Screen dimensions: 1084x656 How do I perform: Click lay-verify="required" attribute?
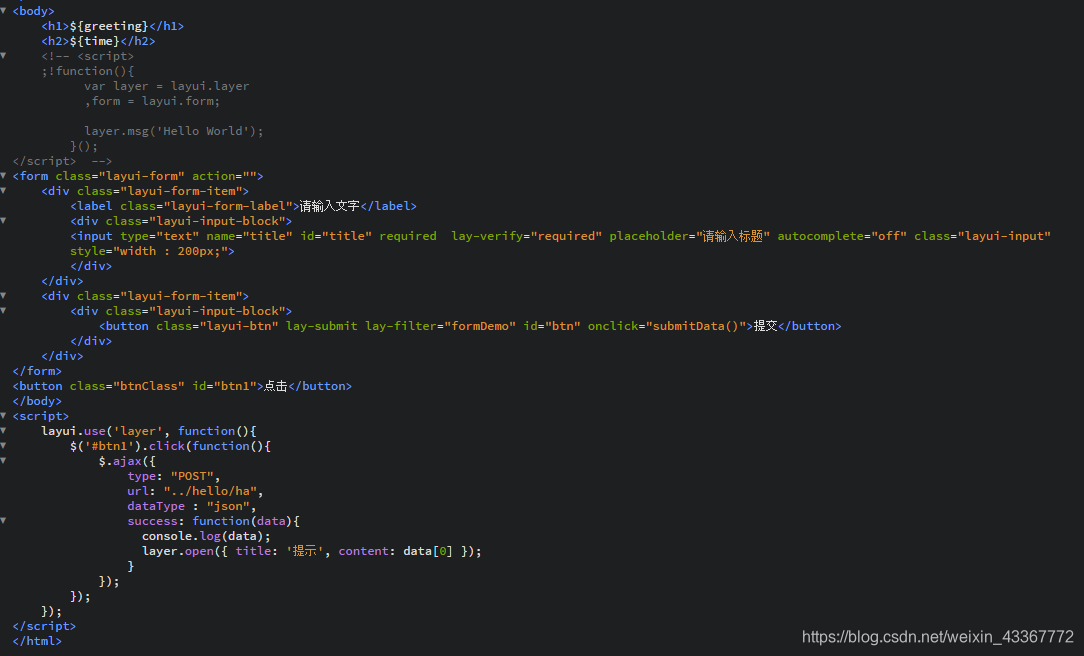[x=527, y=236]
